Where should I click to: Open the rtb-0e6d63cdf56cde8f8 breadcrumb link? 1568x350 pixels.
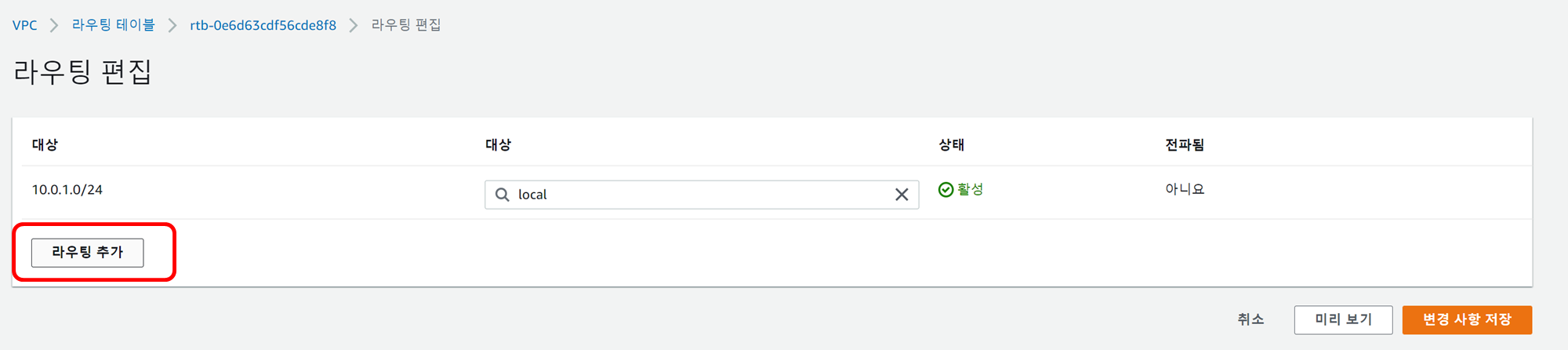point(263,25)
